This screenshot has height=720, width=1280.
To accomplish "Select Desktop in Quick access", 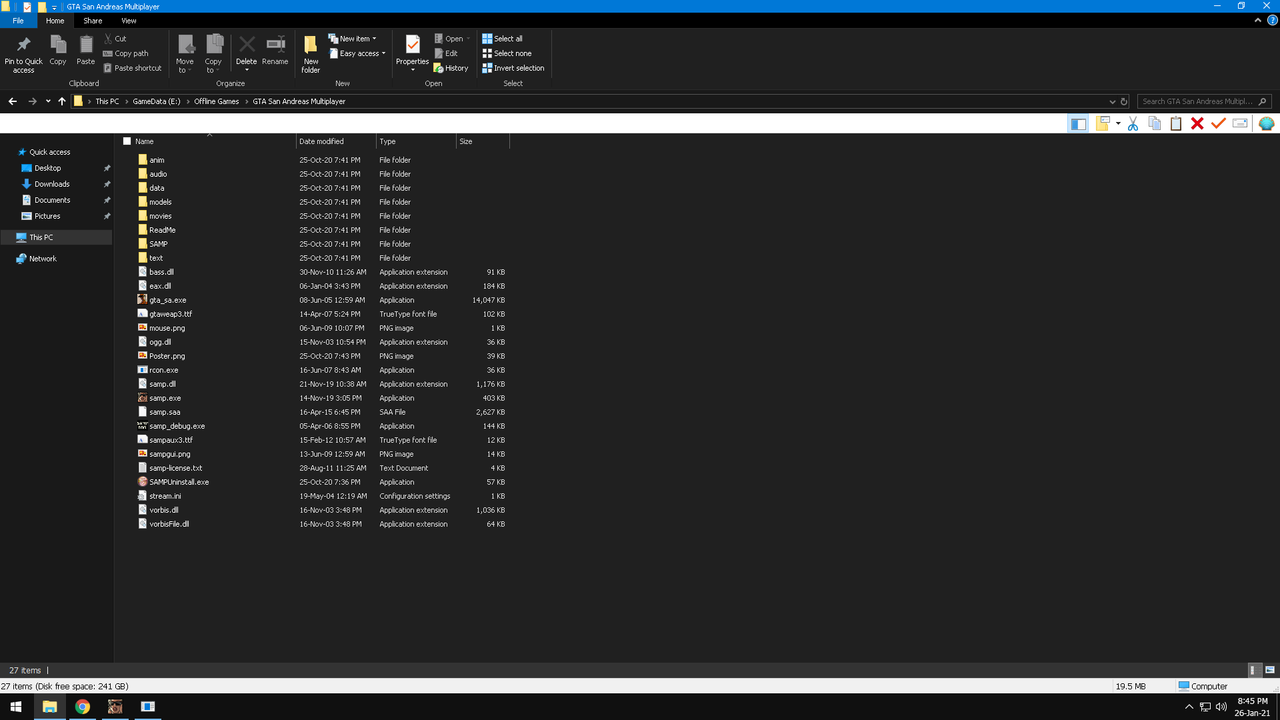I will (48, 168).
